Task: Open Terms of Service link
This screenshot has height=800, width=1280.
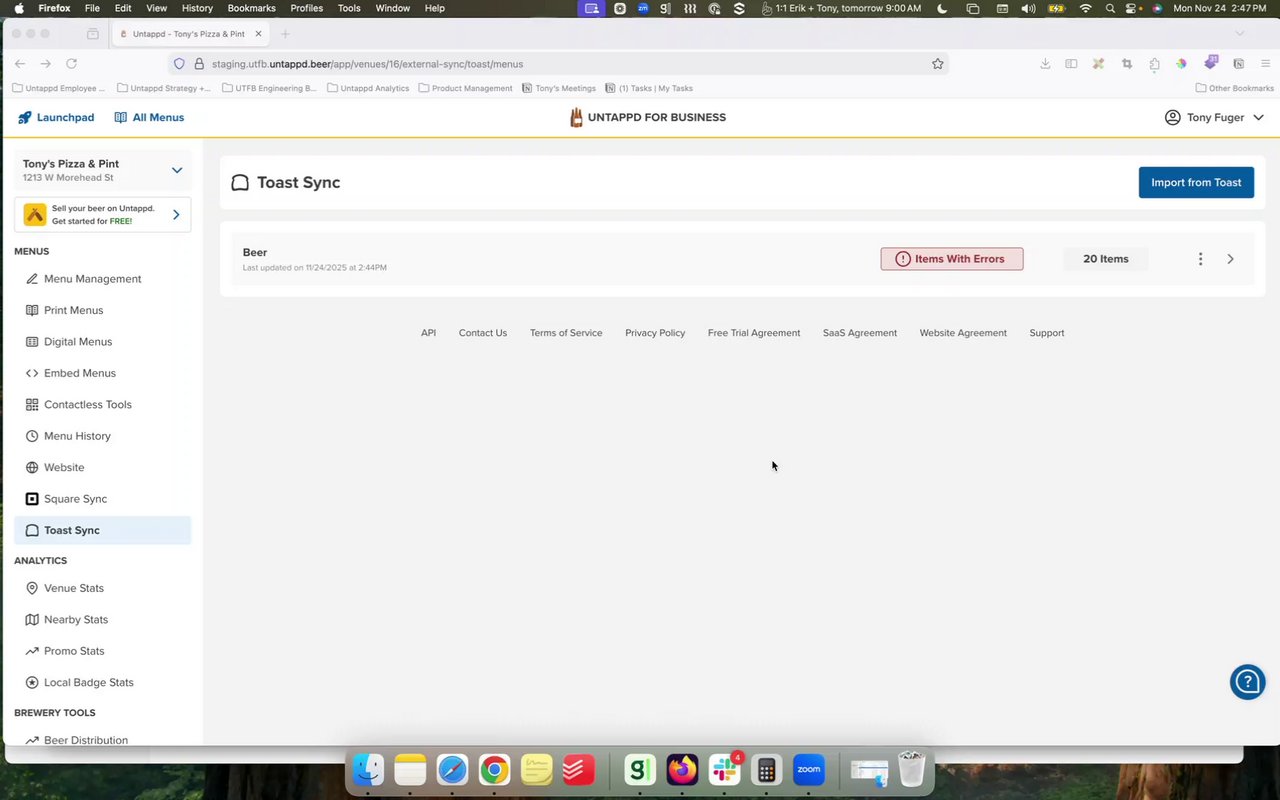Action: click(x=566, y=333)
